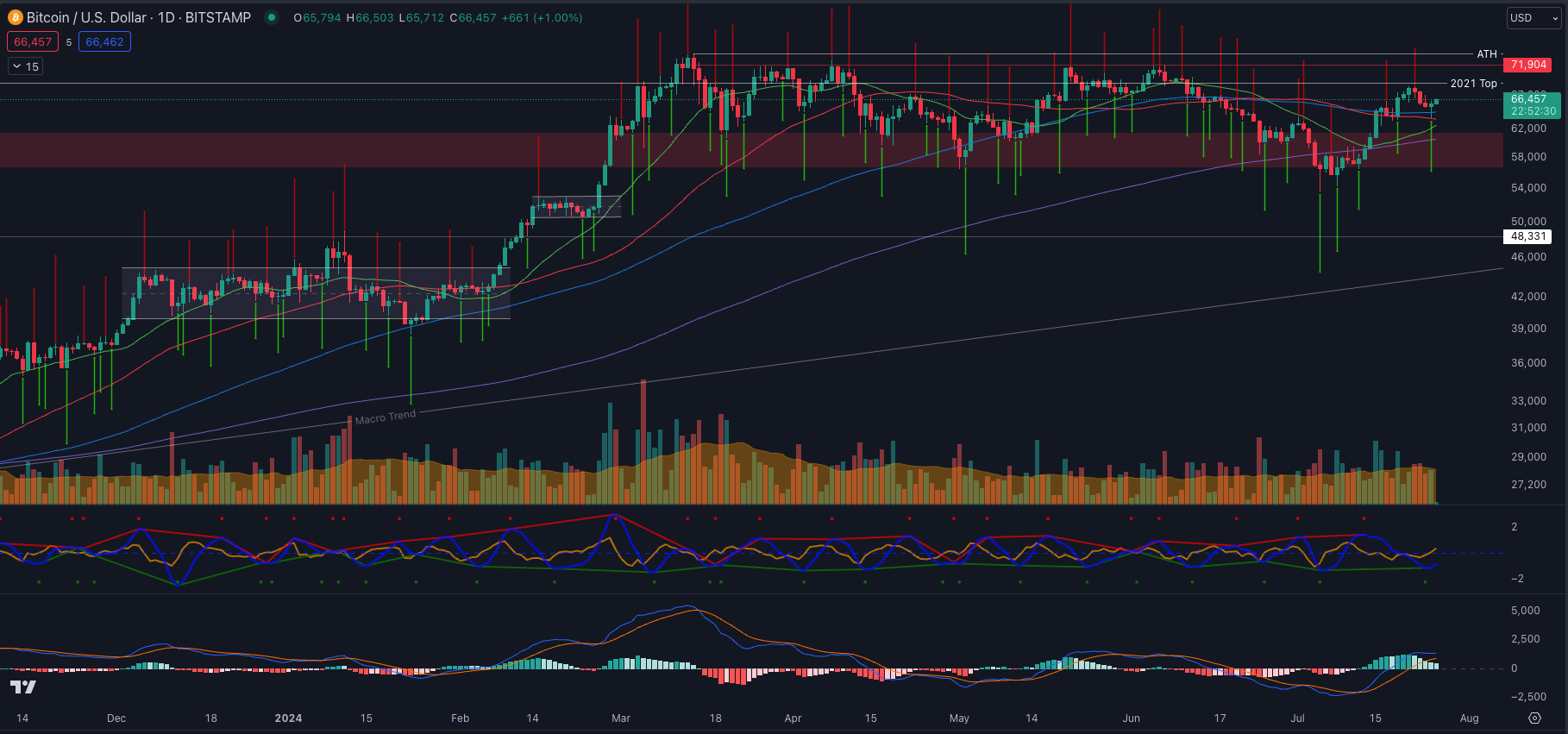Click the green market status indicator
The image size is (1568, 734).
[272, 17]
